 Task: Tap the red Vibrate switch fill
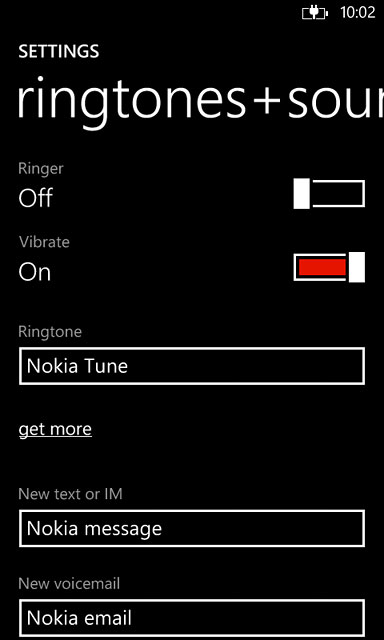(x=322, y=267)
